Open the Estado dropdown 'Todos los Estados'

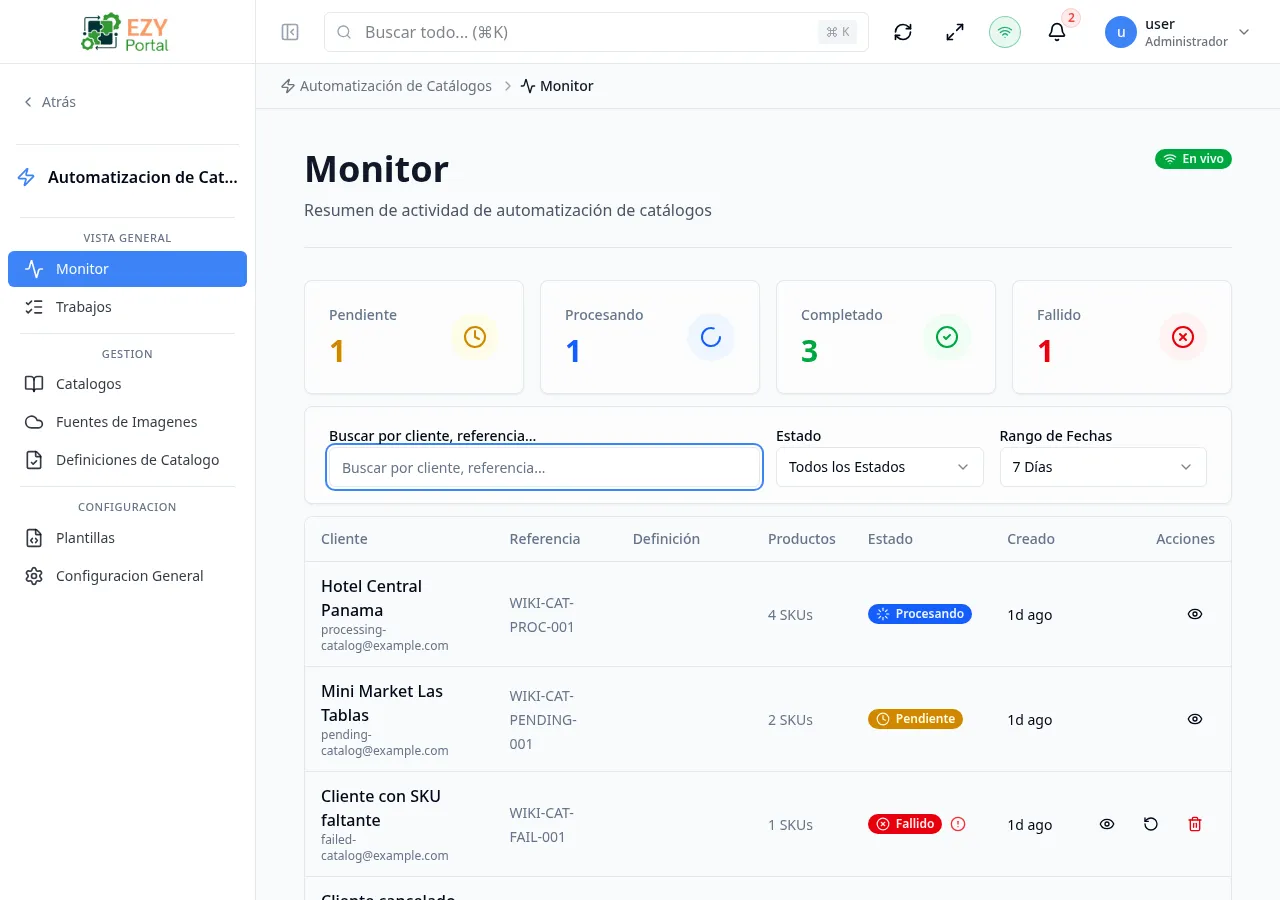tap(880, 467)
